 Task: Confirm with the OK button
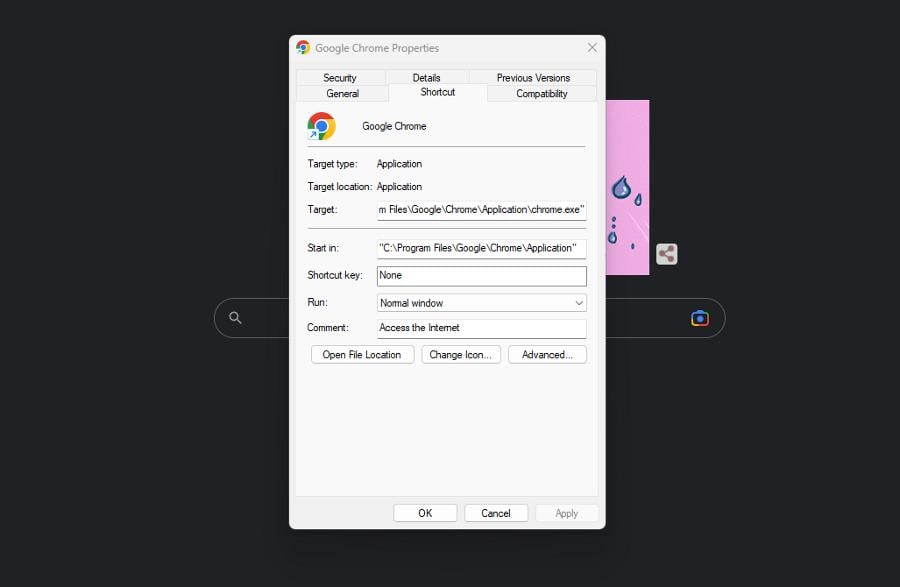[x=425, y=513]
